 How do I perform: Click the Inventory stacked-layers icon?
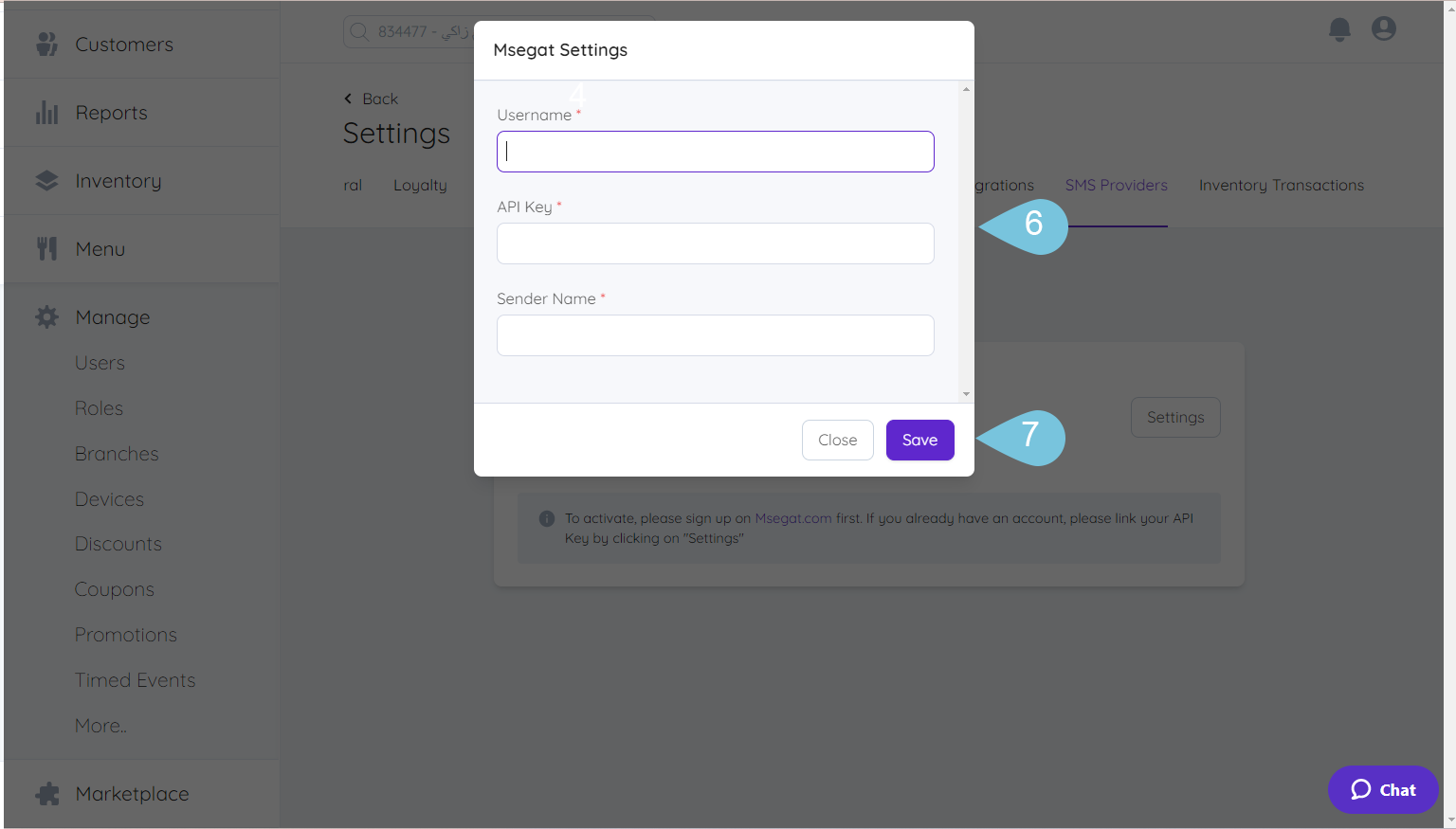46,180
